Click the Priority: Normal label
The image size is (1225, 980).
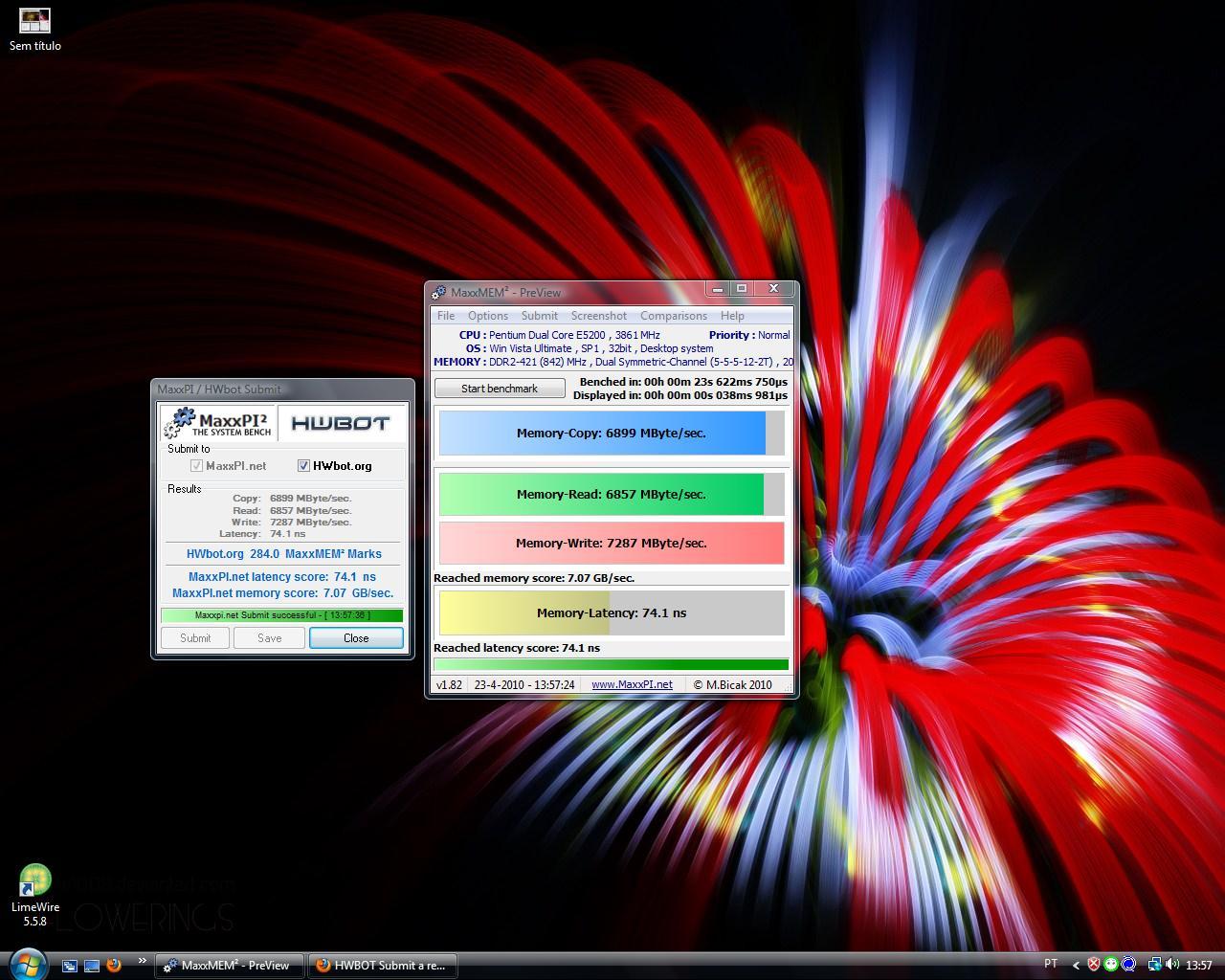pyautogui.click(x=749, y=335)
